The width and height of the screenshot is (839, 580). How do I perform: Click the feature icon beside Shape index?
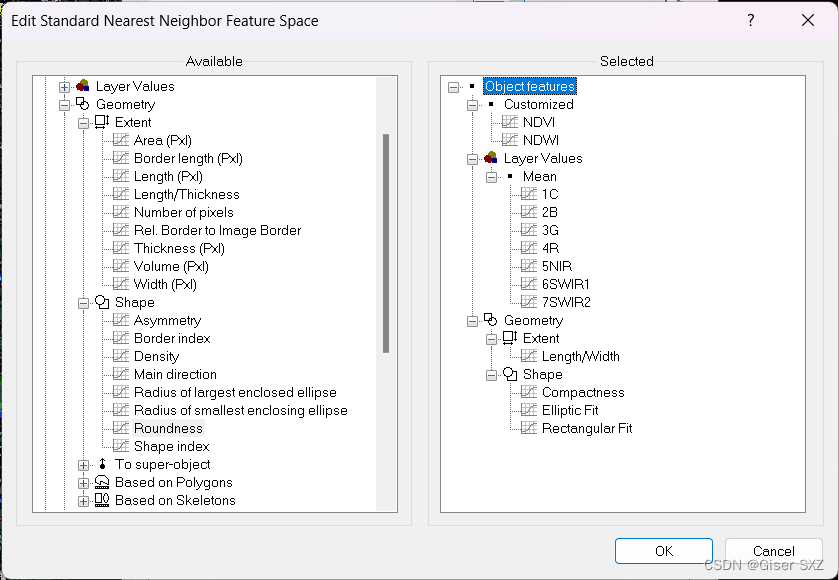(x=121, y=446)
